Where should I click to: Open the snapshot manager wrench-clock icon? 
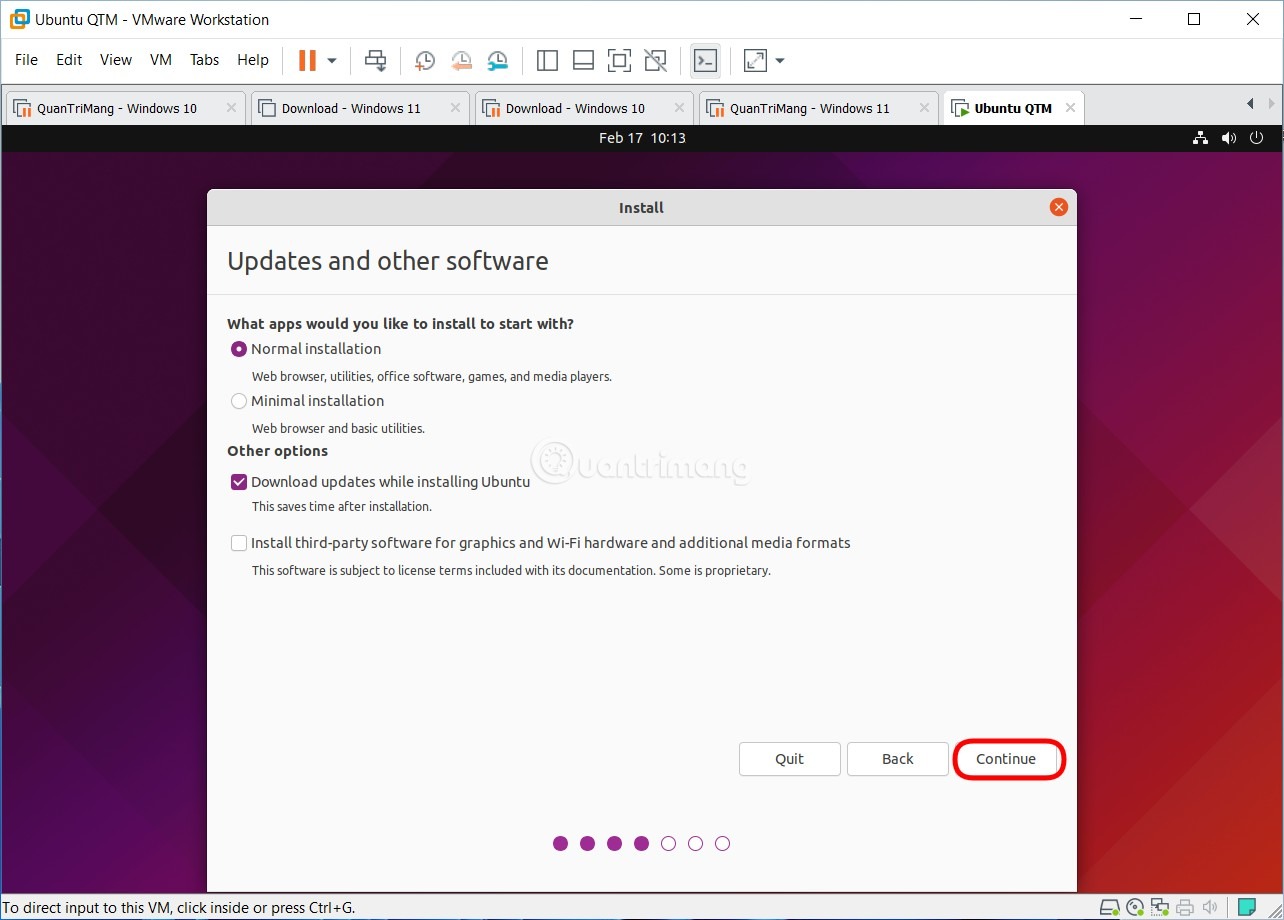click(x=497, y=61)
